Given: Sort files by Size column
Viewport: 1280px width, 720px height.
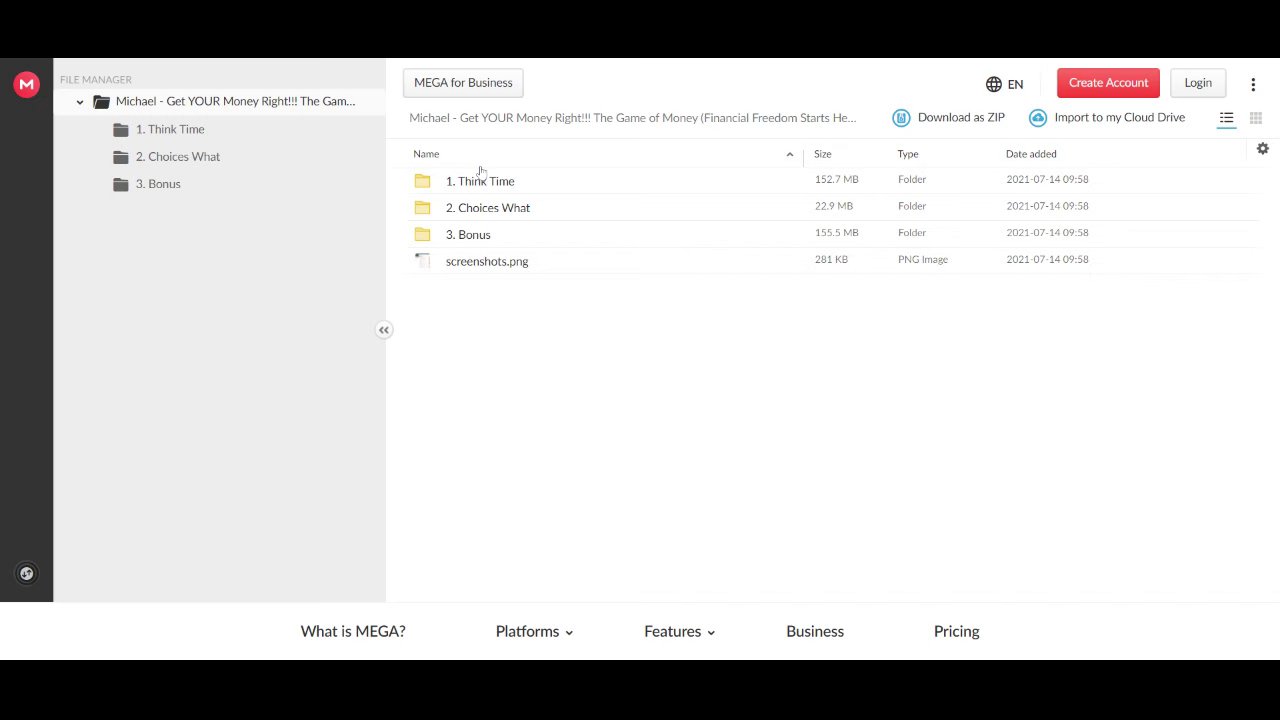Looking at the screenshot, I should pos(822,154).
